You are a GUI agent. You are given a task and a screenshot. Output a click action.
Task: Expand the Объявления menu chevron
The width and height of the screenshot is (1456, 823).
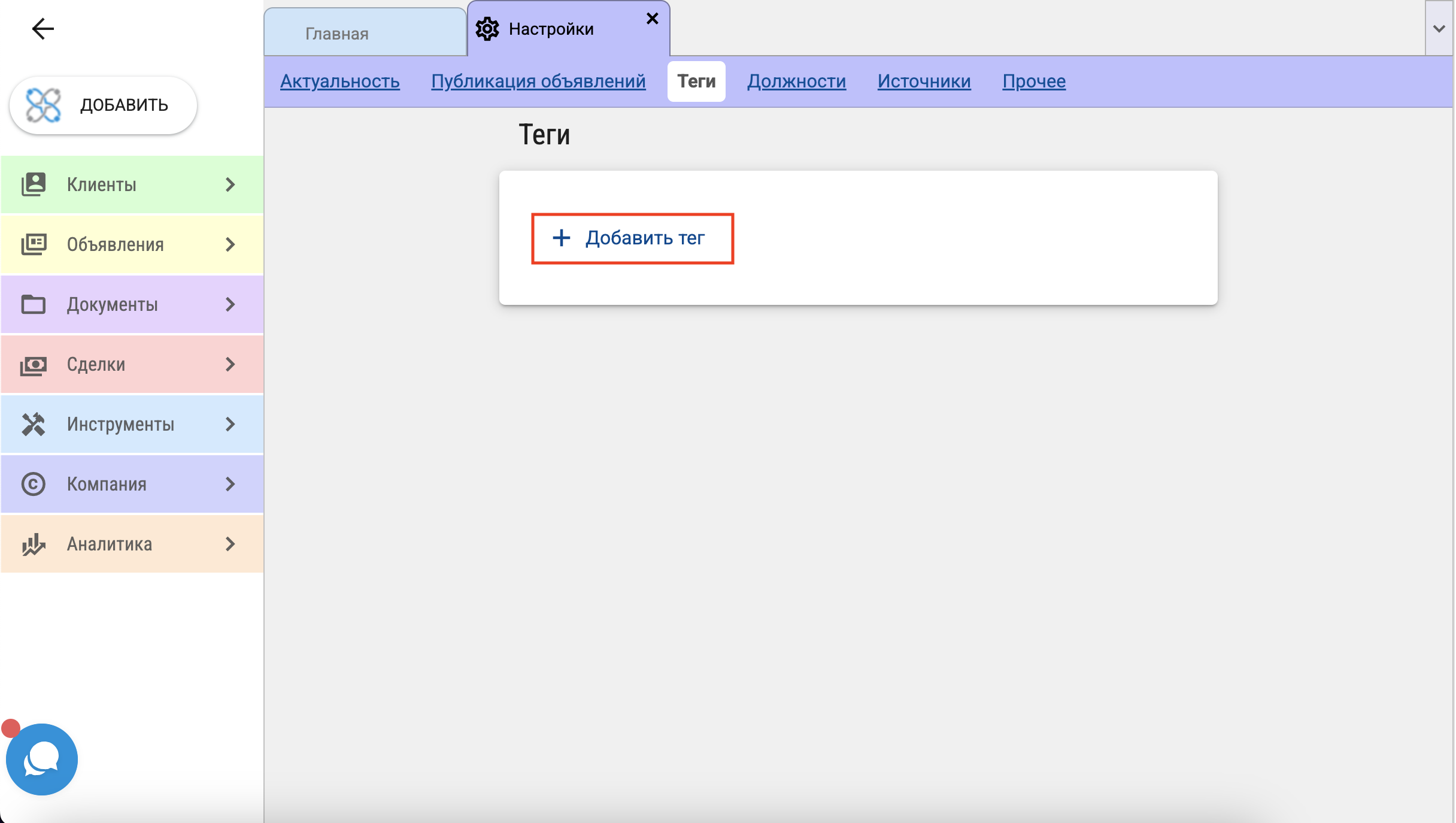click(x=230, y=244)
